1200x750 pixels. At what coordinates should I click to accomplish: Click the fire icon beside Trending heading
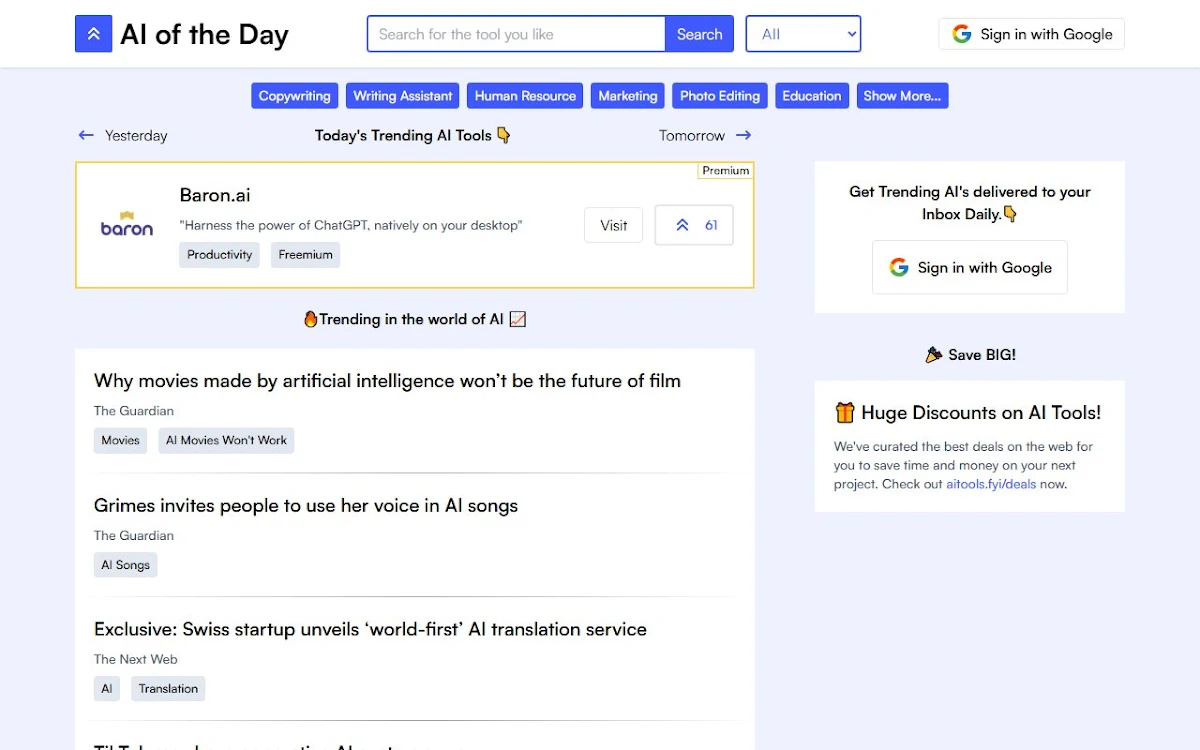pyautogui.click(x=310, y=319)
